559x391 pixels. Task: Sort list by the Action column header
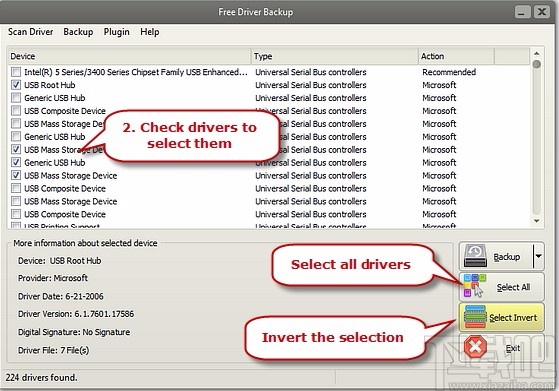click(x=456, y=56)
